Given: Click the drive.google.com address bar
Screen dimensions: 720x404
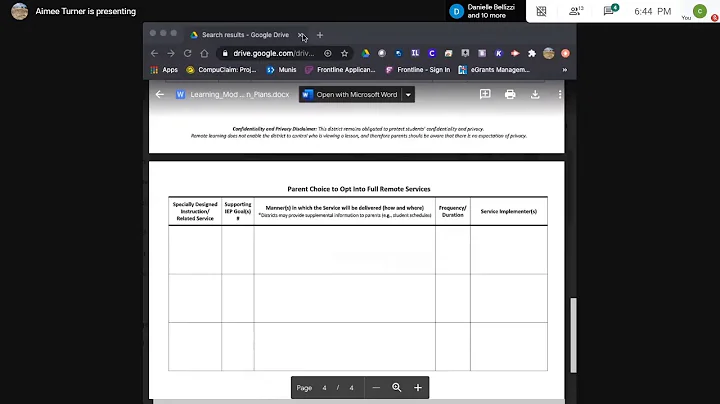Looking at the screenshot, I should [x=273, y=53].
